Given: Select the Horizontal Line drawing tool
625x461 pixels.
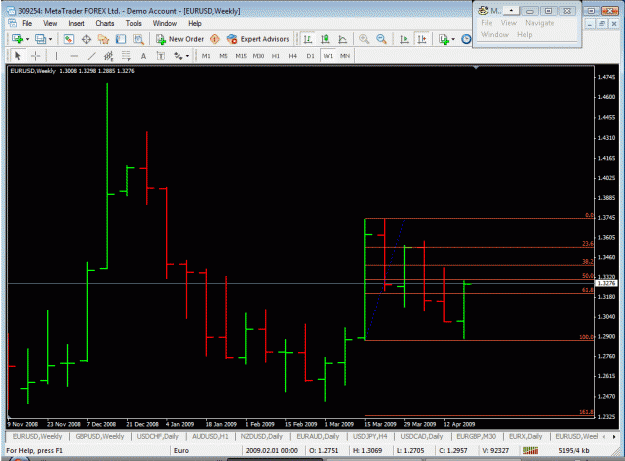Looking at the screenshot, I should (74, 56).
